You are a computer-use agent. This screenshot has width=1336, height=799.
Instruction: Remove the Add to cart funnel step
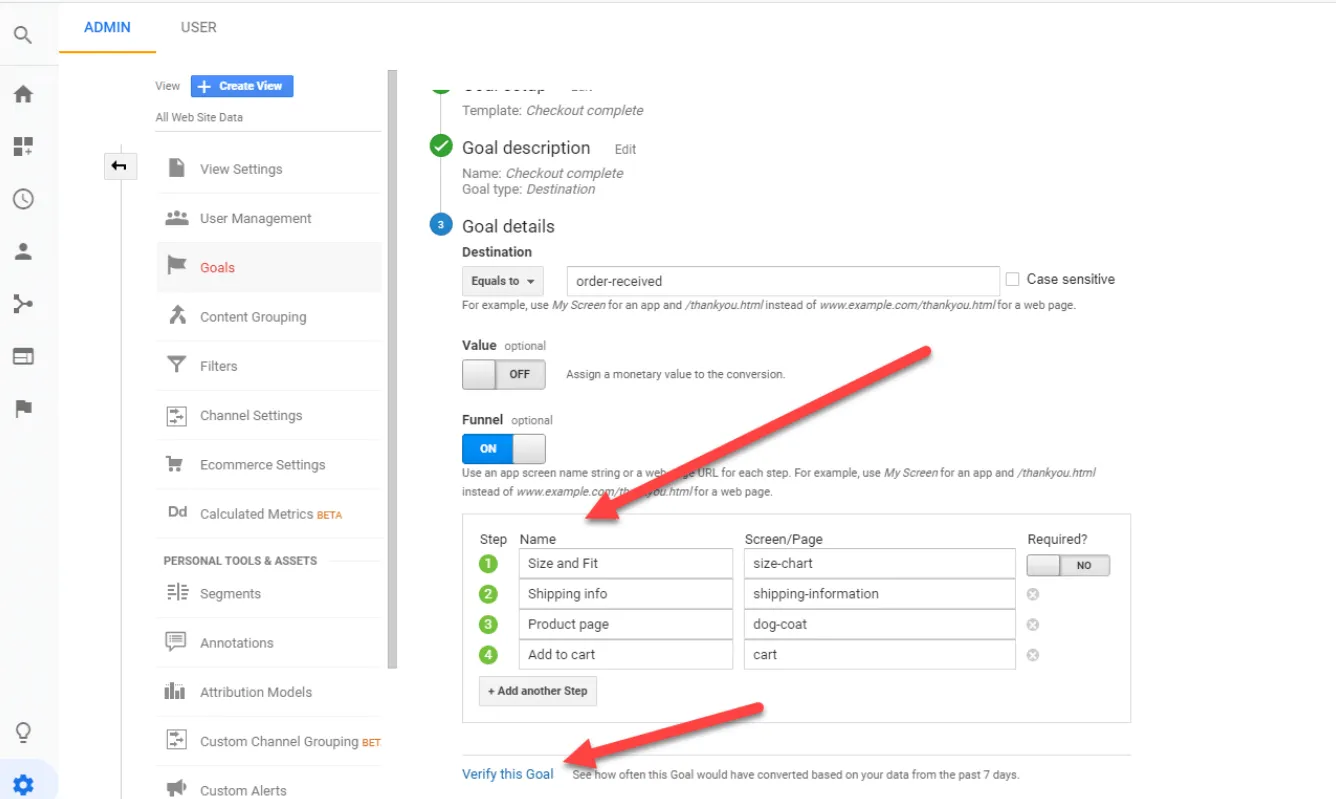[x=1033, y=655]
